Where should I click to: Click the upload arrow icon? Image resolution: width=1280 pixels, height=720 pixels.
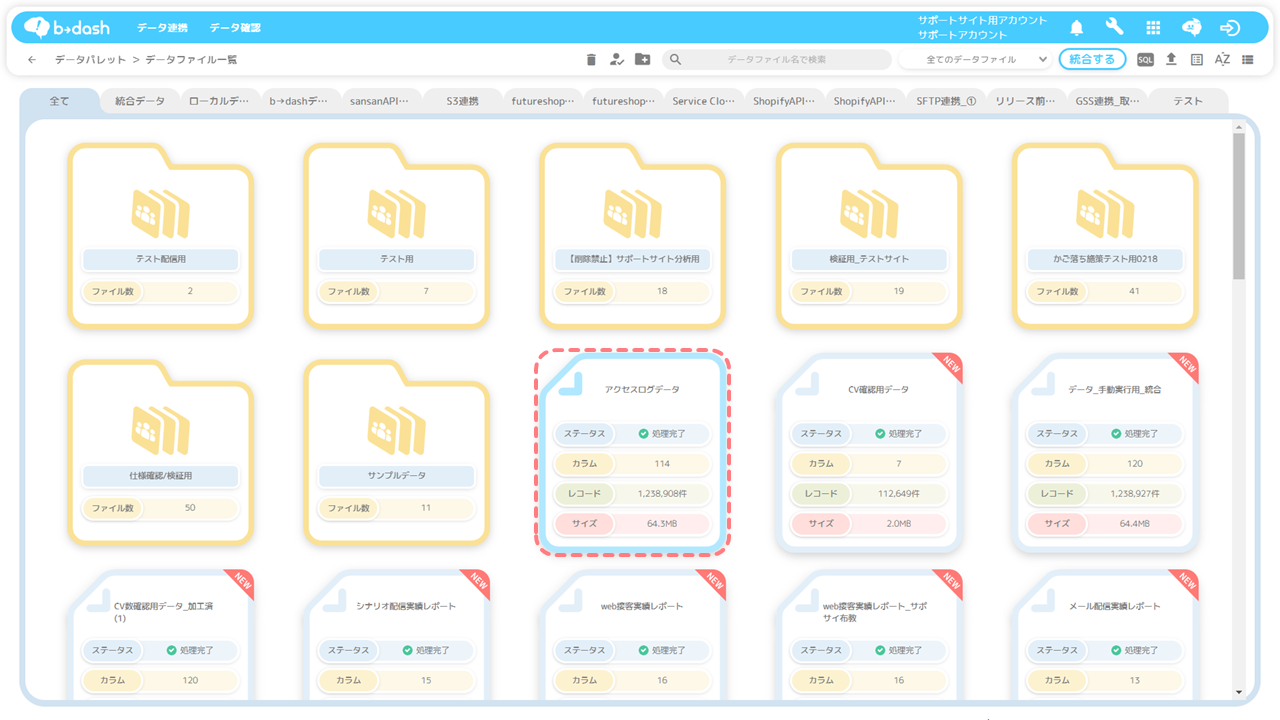pyautogui.click(x=1171, y=60)
